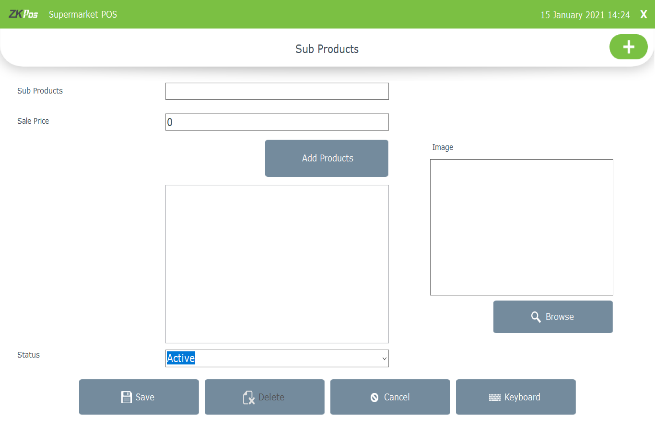
Task: Click the green plus add icon
Action: (628, 47)
